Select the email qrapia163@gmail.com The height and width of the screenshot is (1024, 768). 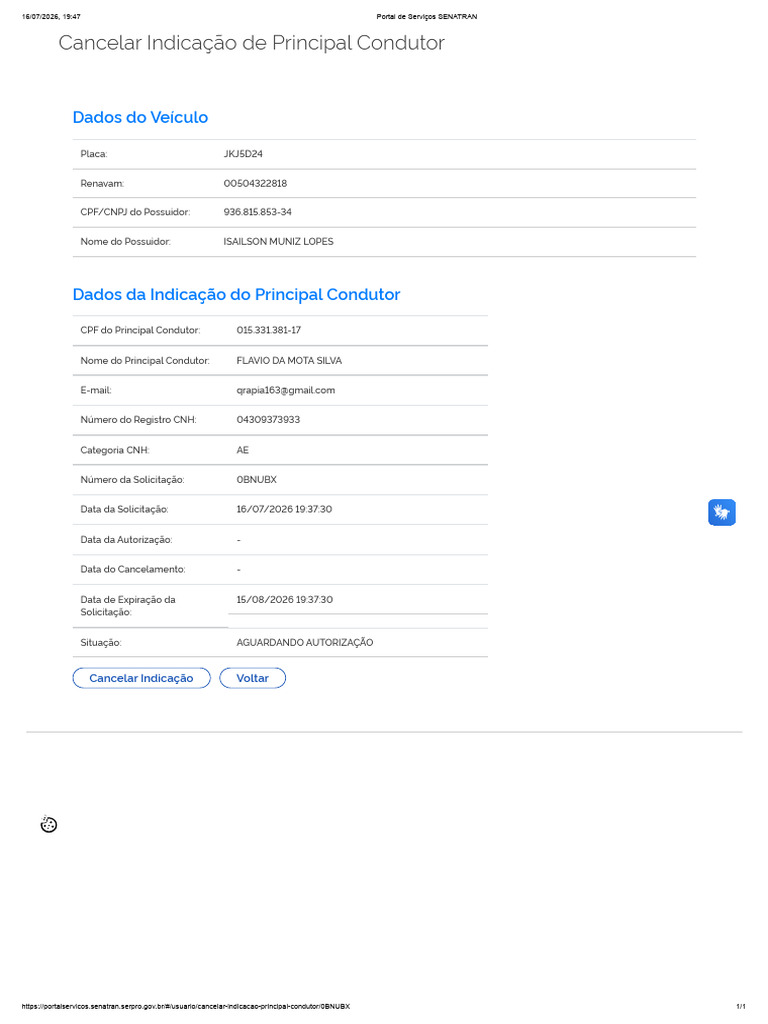click(285, 390)
